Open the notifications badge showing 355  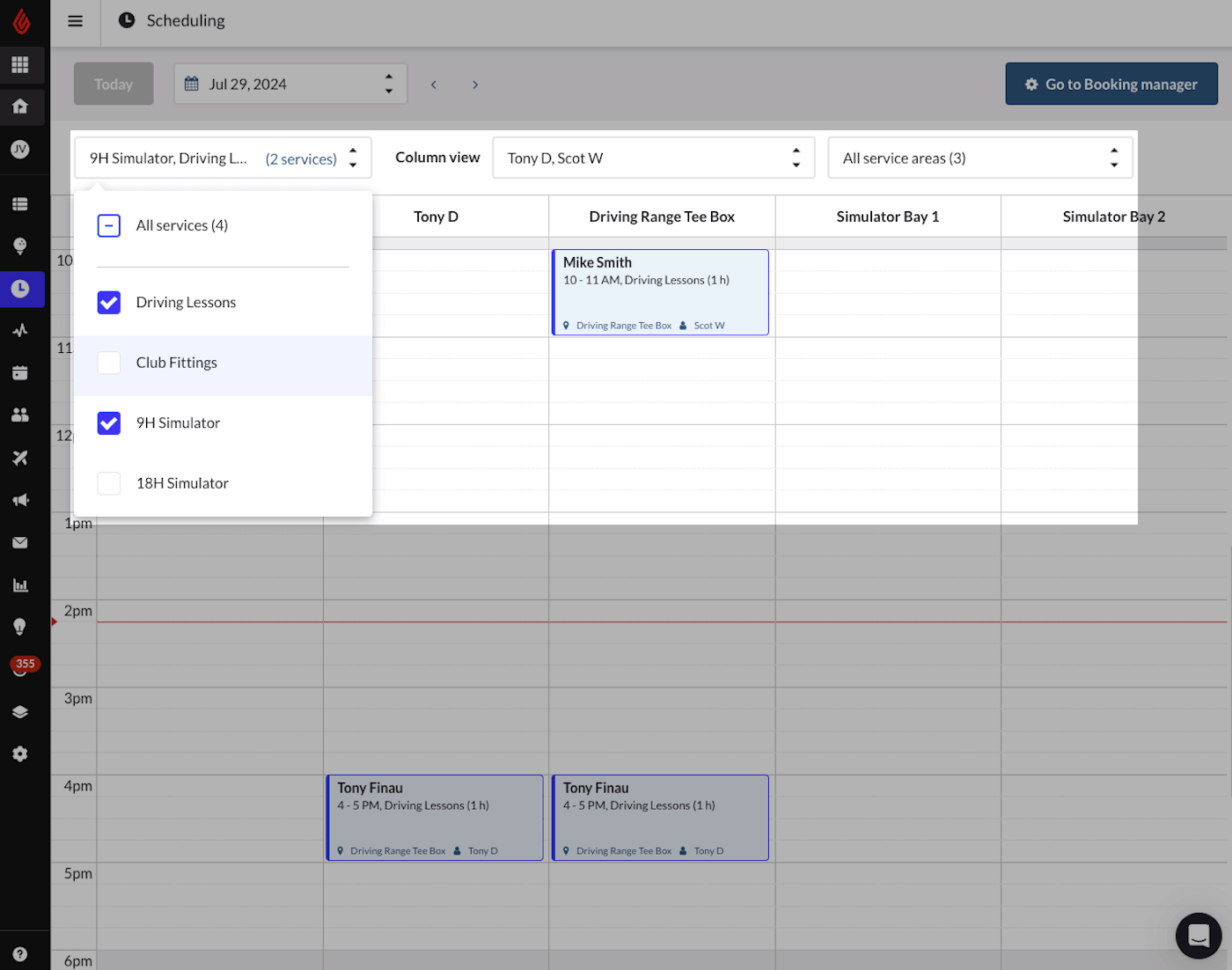pos(25,665)
